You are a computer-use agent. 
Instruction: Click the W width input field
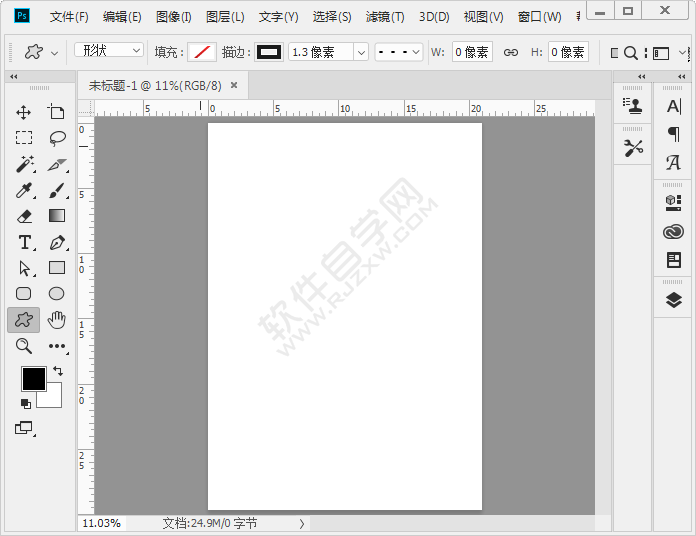pyautogui.click(x=471, y=52)
